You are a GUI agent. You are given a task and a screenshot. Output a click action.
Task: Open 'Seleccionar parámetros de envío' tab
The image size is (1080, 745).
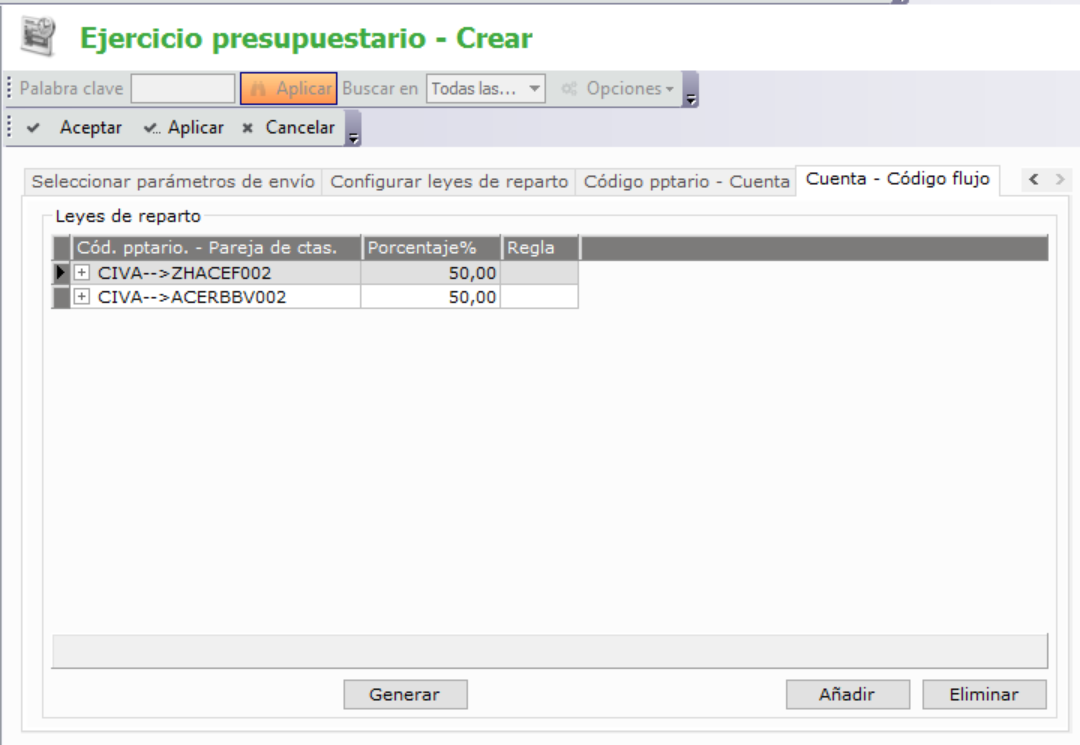(x=173, y=182)
